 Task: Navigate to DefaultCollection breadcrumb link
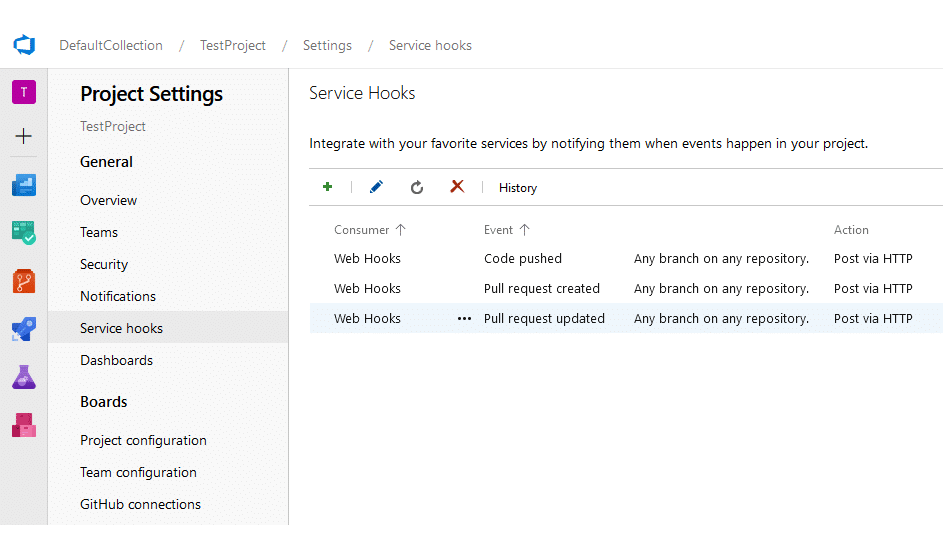[111, 45]
